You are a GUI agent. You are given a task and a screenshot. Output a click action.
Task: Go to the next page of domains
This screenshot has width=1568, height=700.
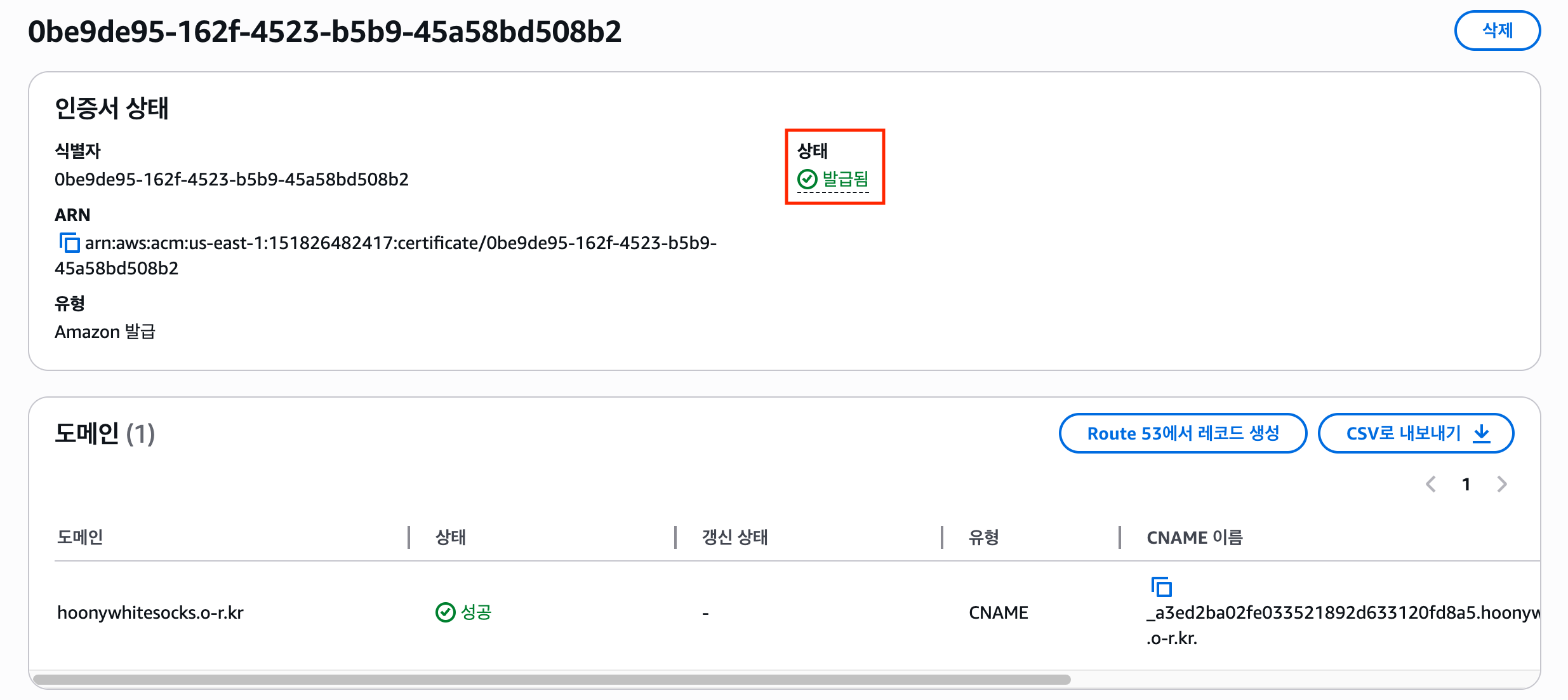coord(1502,485)
